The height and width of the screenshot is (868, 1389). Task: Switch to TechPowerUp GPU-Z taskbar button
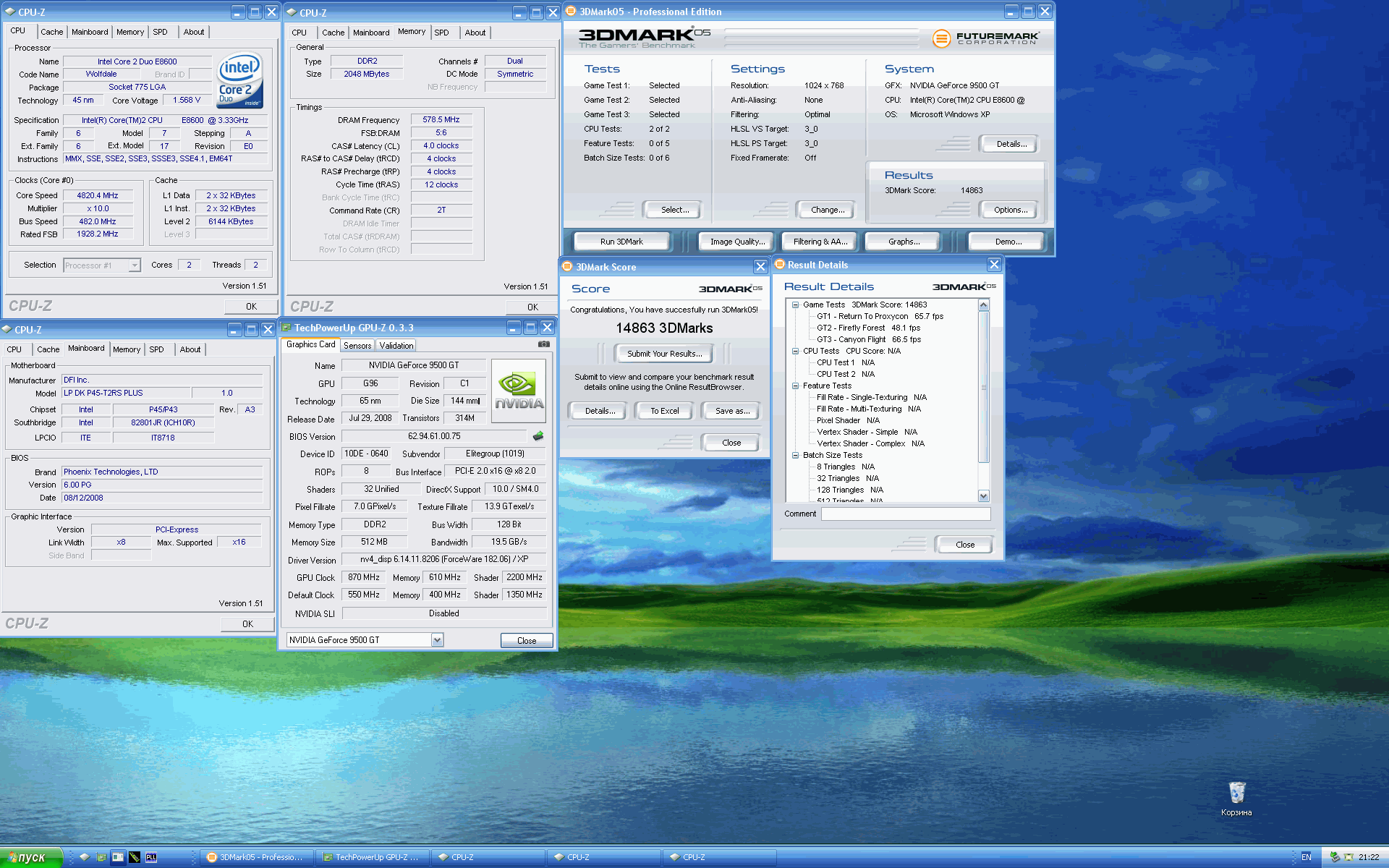372,857
